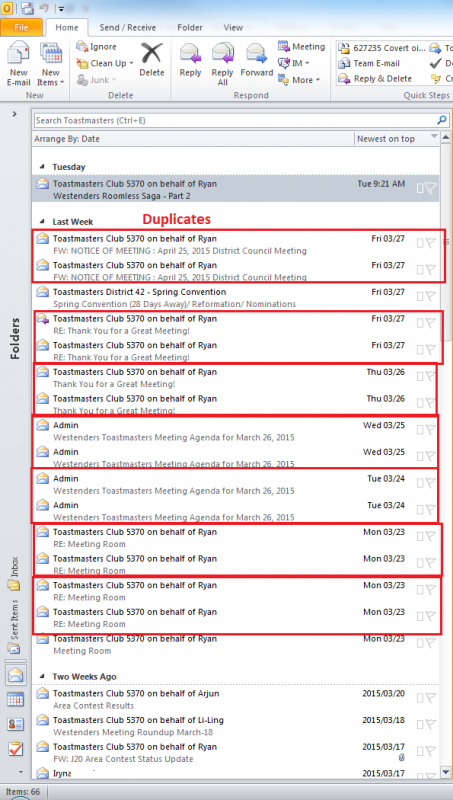Click envelope icon of Area Contest Results

(43, 693)
